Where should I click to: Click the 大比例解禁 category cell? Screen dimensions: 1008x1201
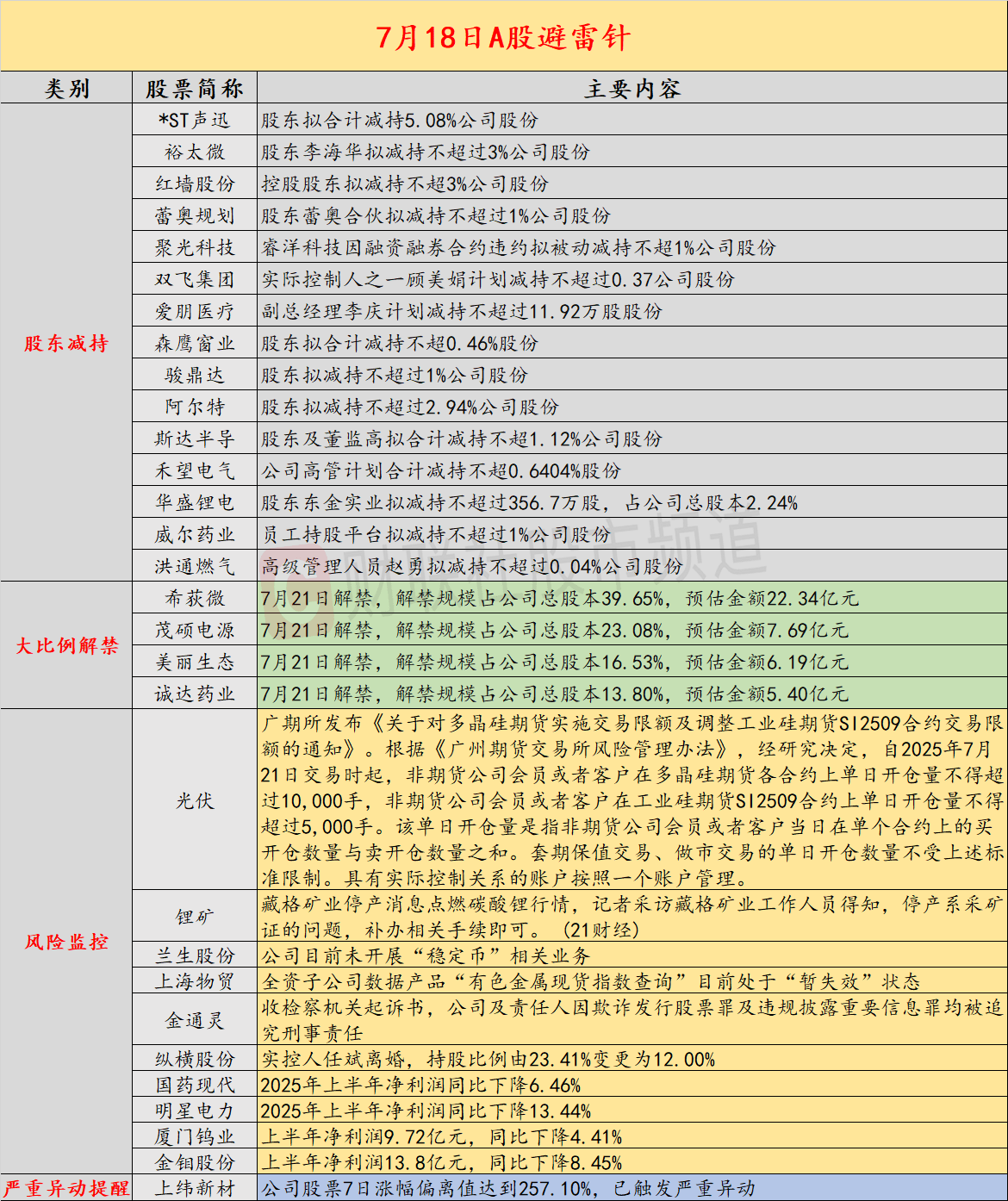tap(66, 645)
